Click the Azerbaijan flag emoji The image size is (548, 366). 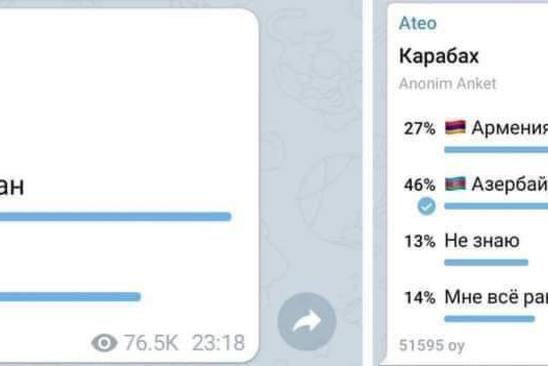point(455,184)
